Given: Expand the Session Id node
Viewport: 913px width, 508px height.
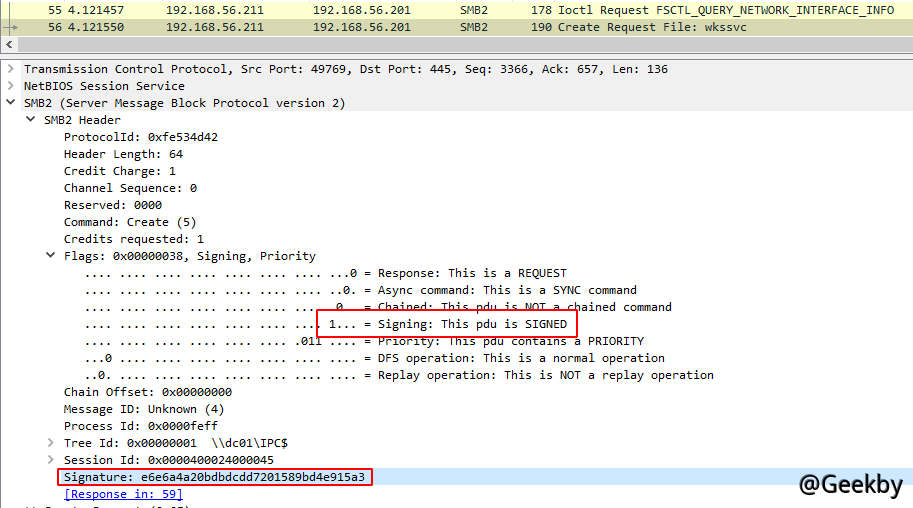Looking at the screenshot, I should (50, 460).
